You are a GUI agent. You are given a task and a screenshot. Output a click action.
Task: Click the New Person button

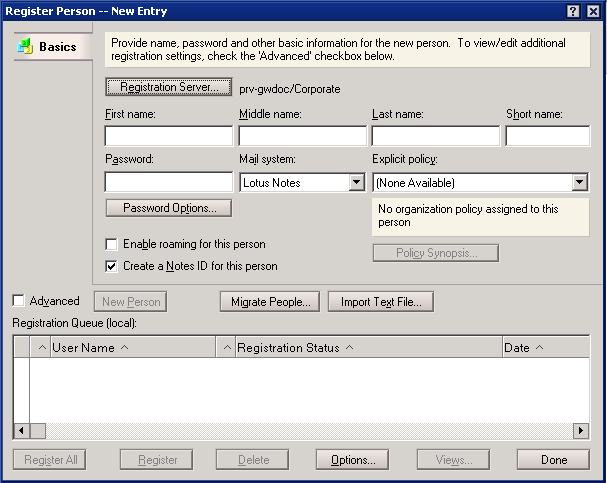point(130,301)
